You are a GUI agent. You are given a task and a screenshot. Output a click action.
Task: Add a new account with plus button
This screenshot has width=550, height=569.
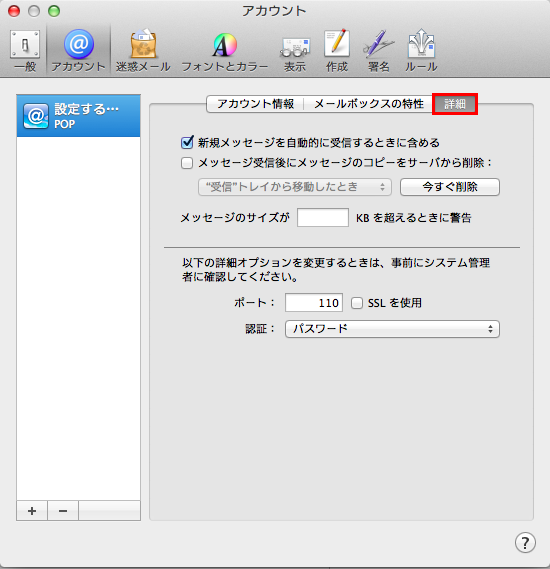point(32,511)
